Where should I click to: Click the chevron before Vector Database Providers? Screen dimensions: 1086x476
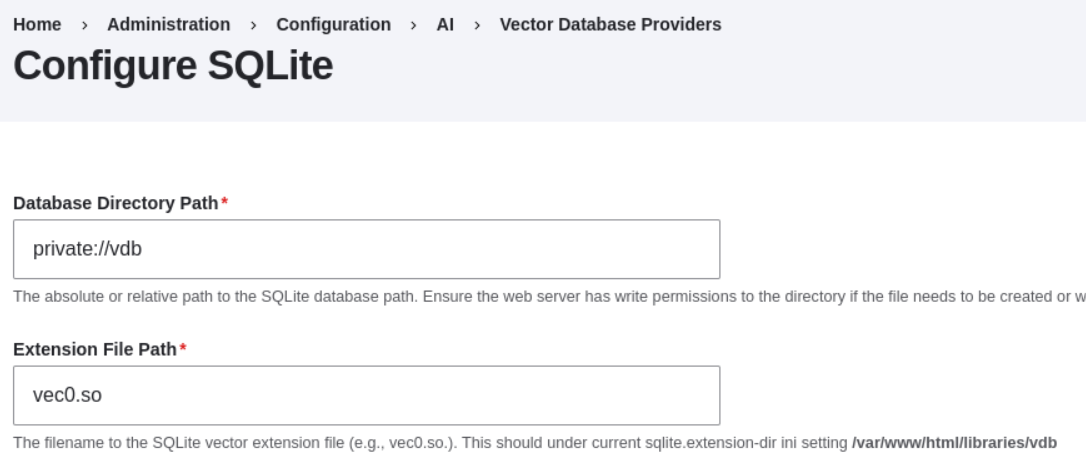(x=476, y=25)
